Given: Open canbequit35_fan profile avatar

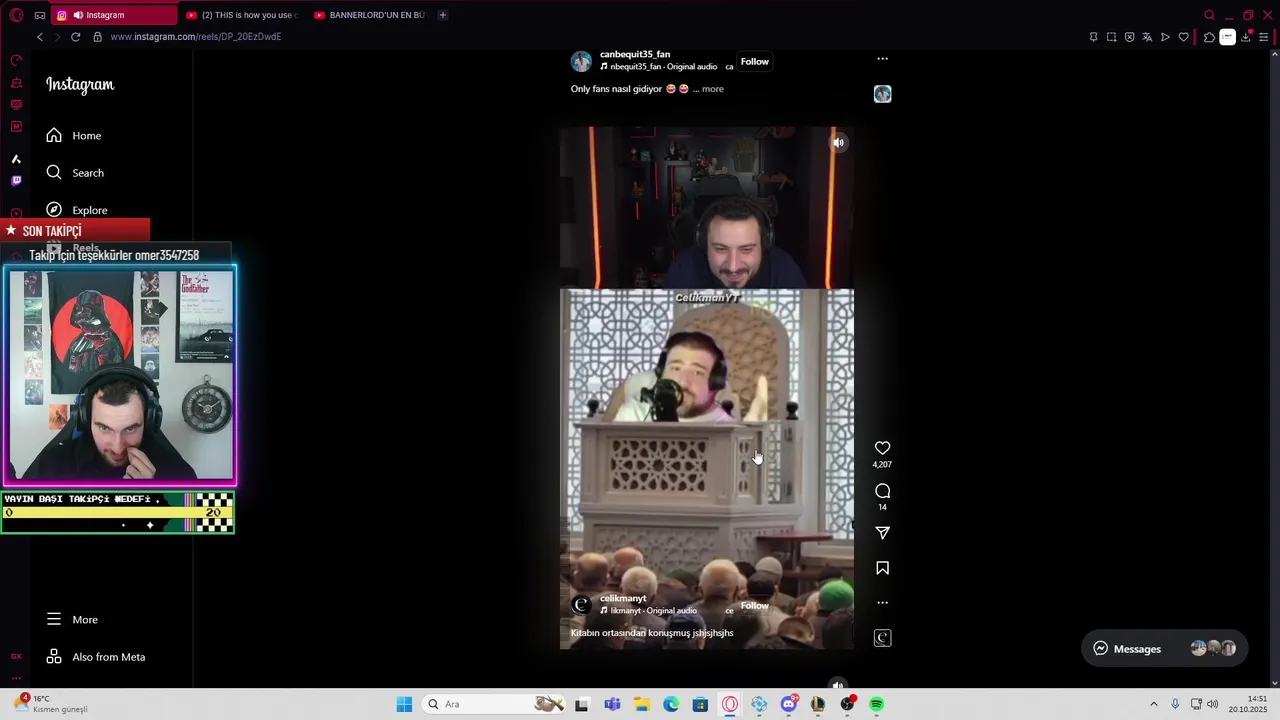Looking at the screenshot, I should point(581,62).
